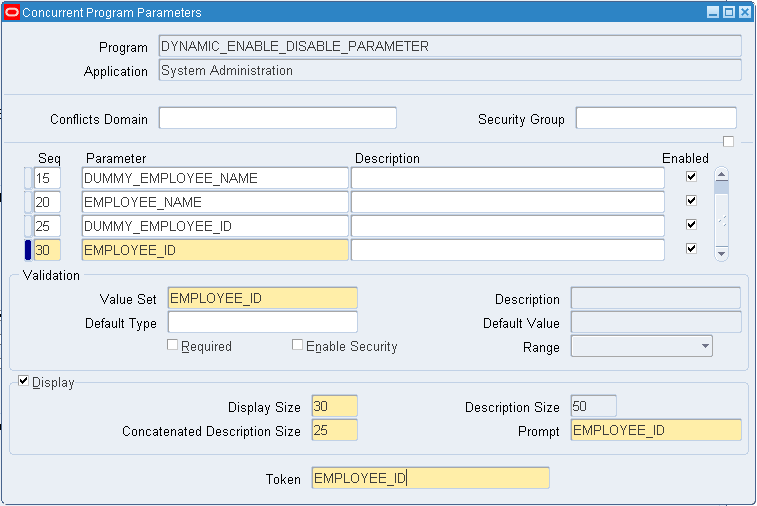The image size is (757, 506).
Task: Click the Default Type field
Action: pos(263,322)
